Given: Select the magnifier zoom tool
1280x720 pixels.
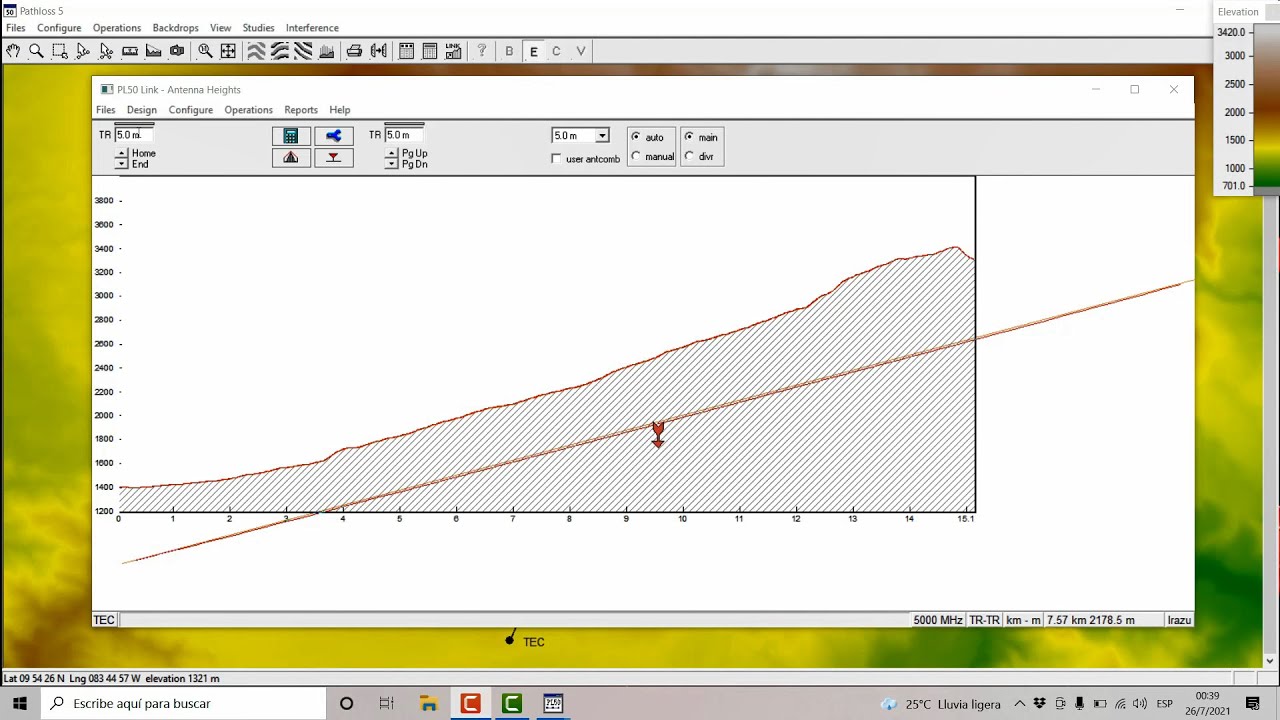Looking at the screenshot, I should (36, 51).
